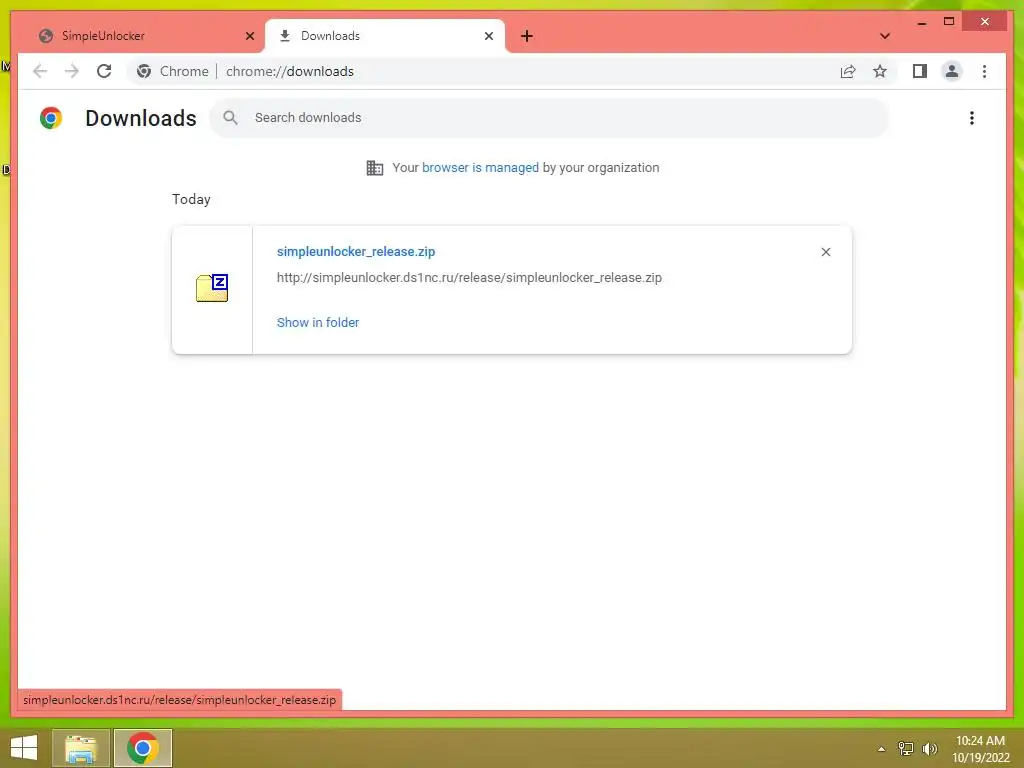This screenshot has height=768, width=1024.
Task: Open File Explorer from the taskbar
Action: 81,748
